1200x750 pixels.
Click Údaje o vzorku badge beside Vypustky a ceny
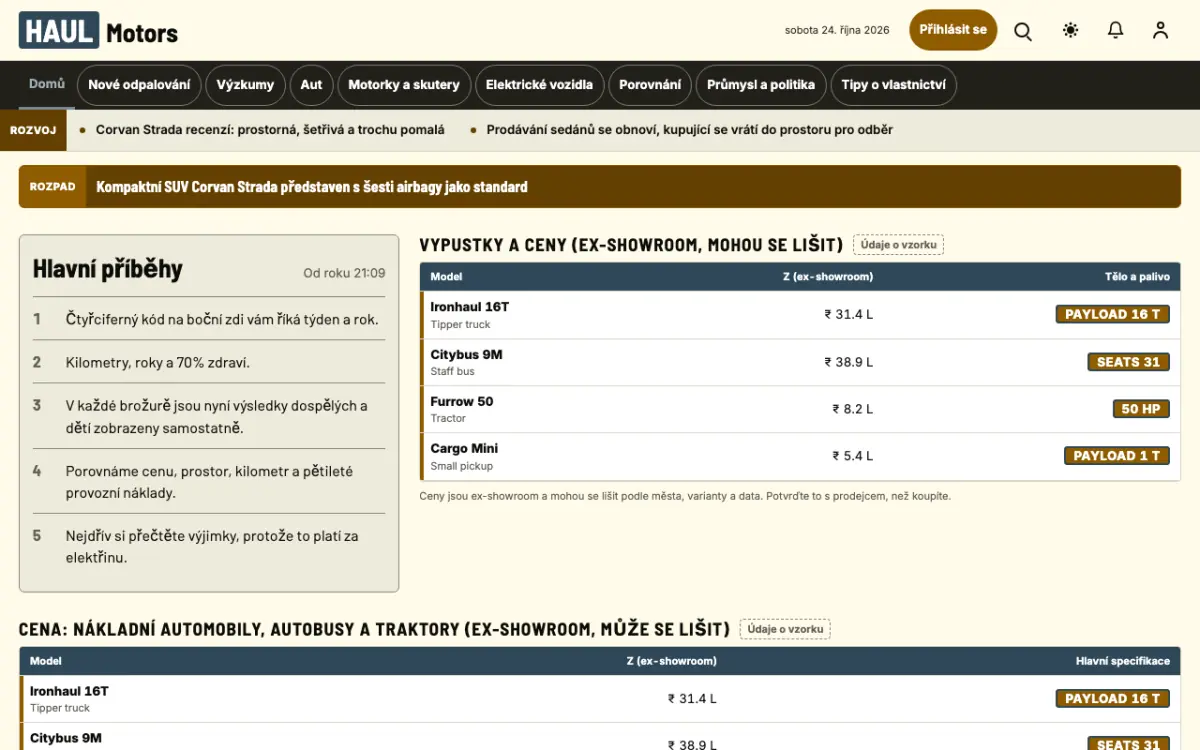pyautogui.click(x=898, y=245)
